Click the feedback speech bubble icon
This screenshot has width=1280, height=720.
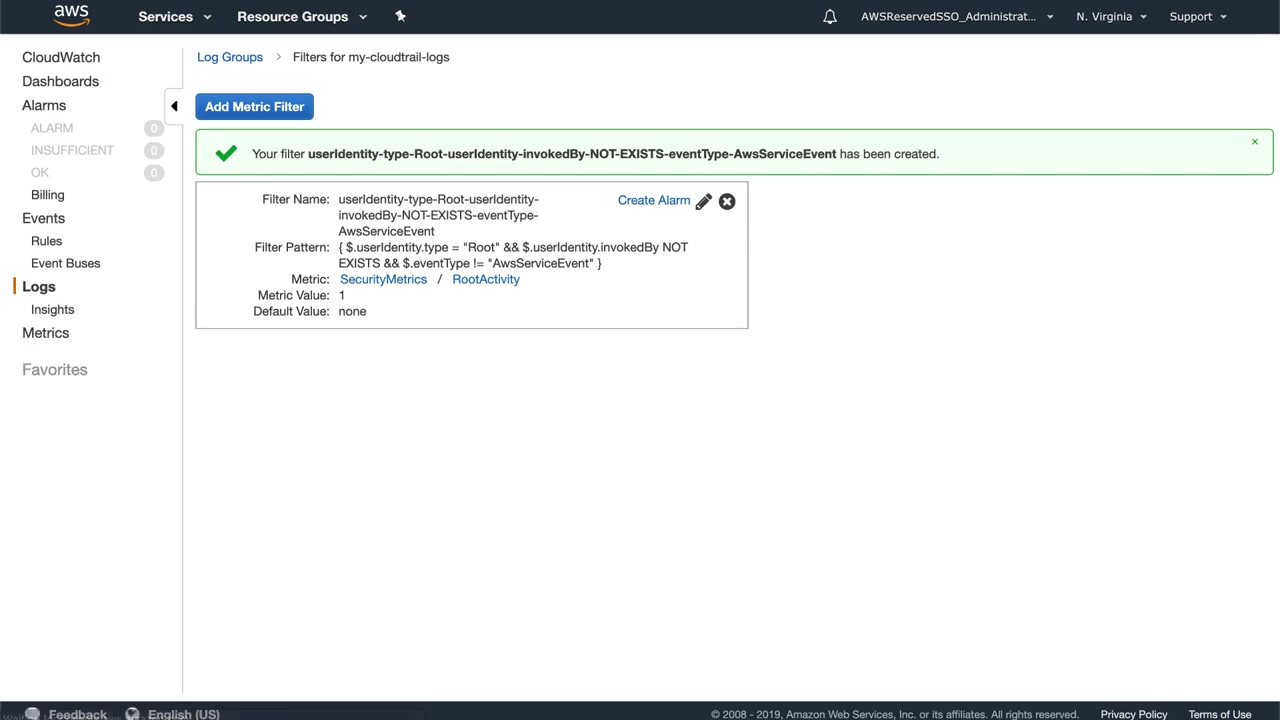coord(32,714)
